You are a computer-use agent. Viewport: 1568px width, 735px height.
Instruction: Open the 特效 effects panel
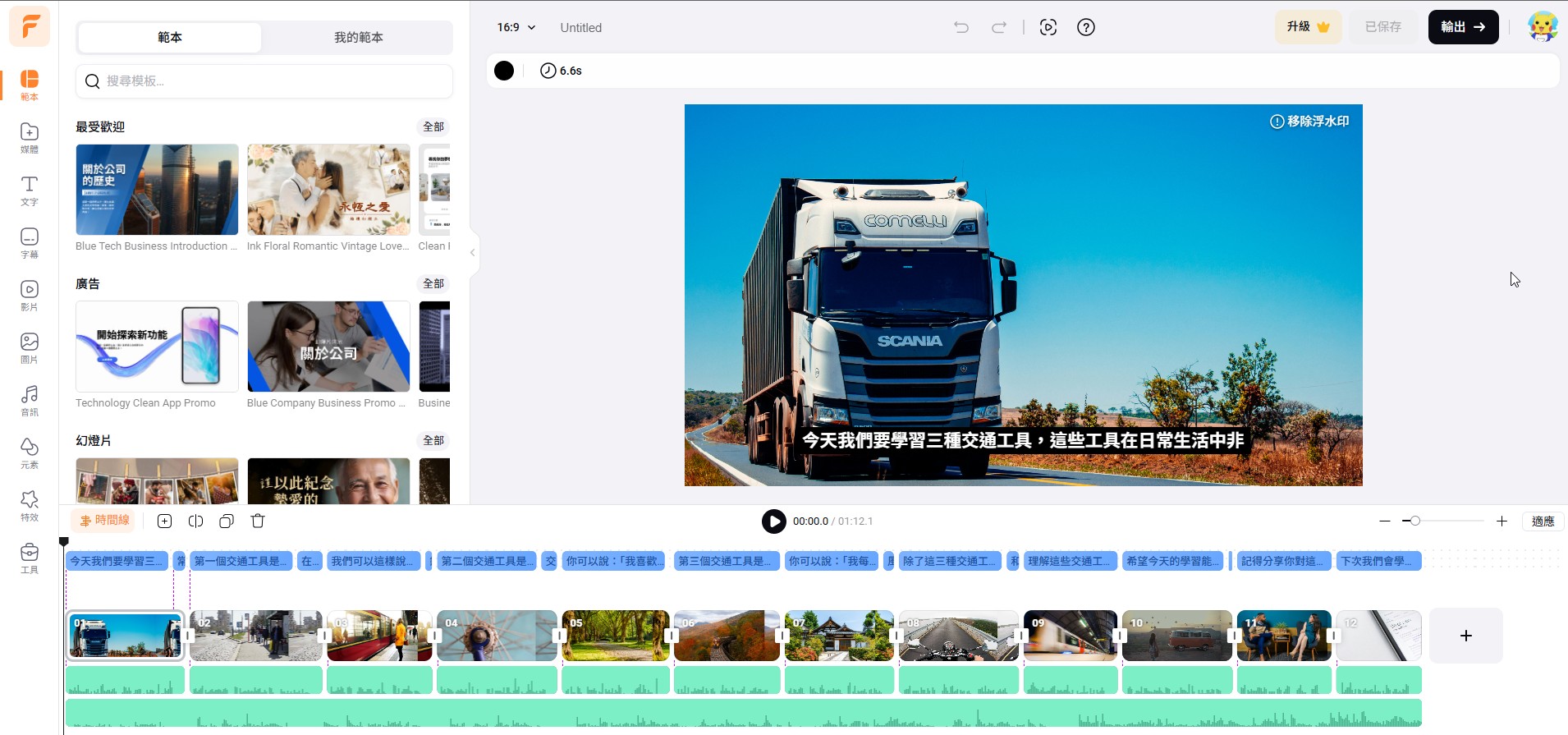click(30, 505)
